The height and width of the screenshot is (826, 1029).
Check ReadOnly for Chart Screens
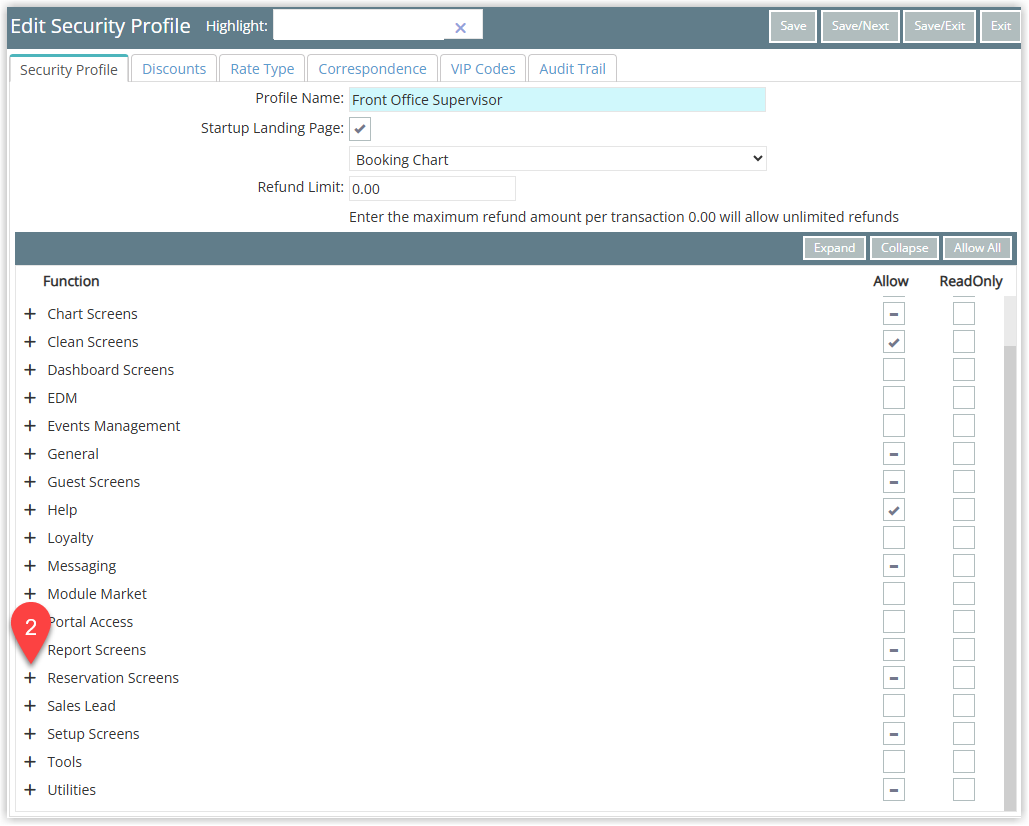point(964,314)
